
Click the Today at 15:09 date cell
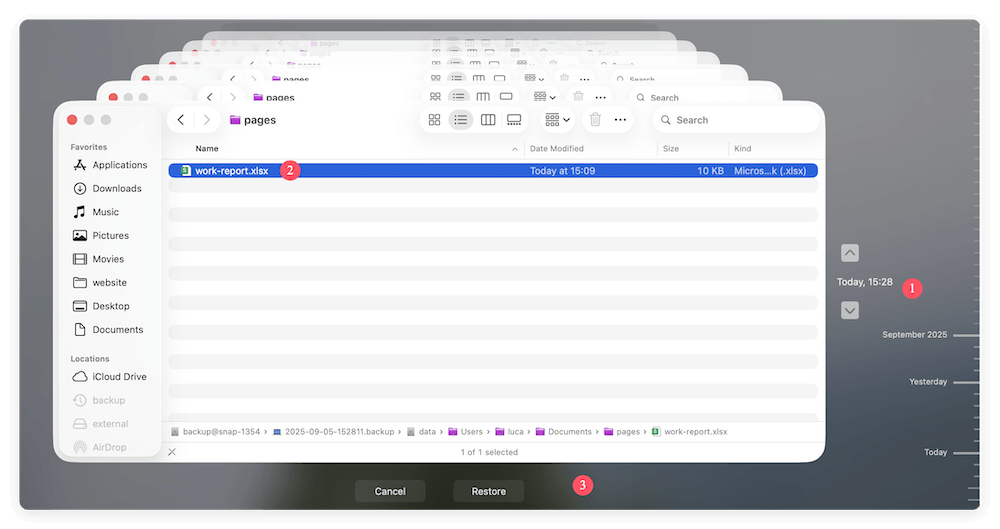click(x=562, y=171)
